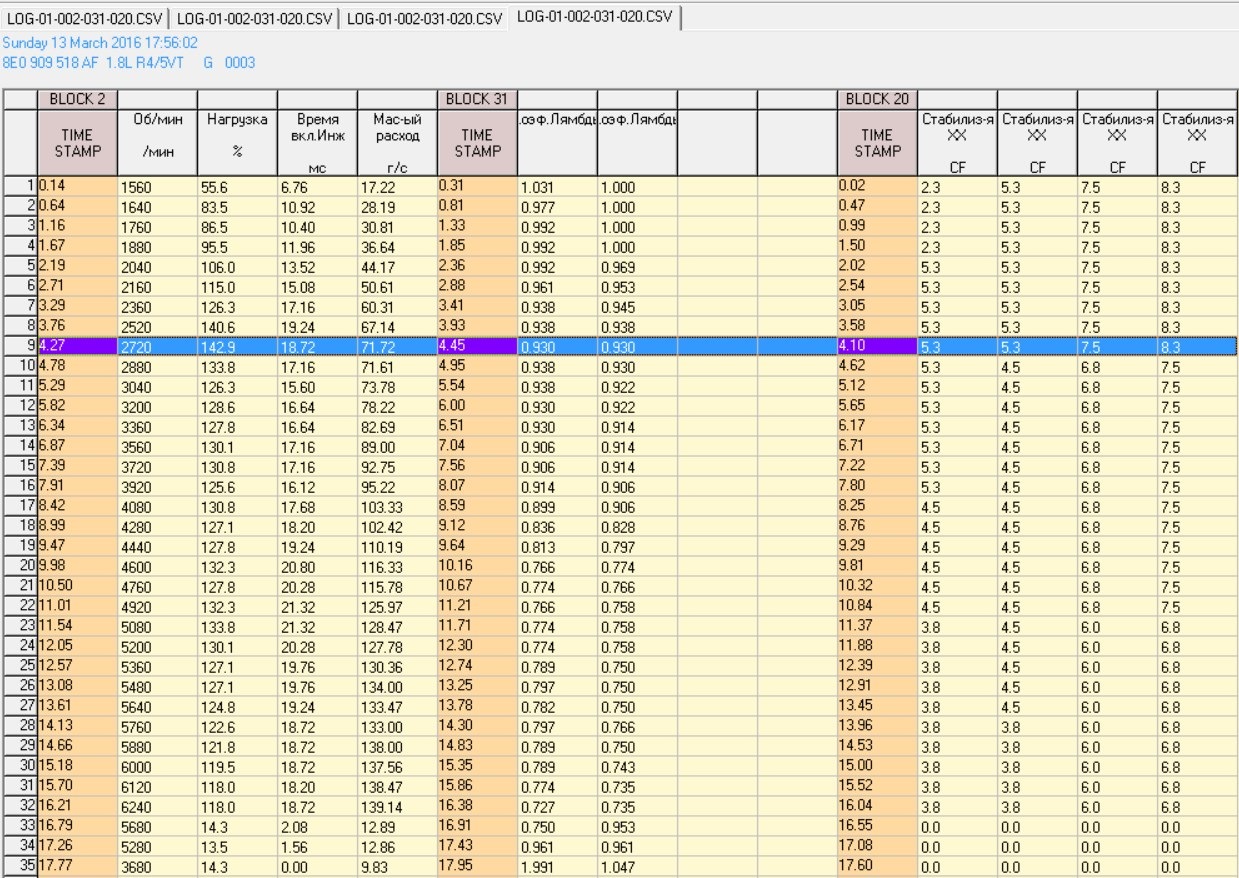Select the ECU info line 8E0 909 518 AF
The width and height of the screenshot is (1239, 878).
[x=129, y=62]
